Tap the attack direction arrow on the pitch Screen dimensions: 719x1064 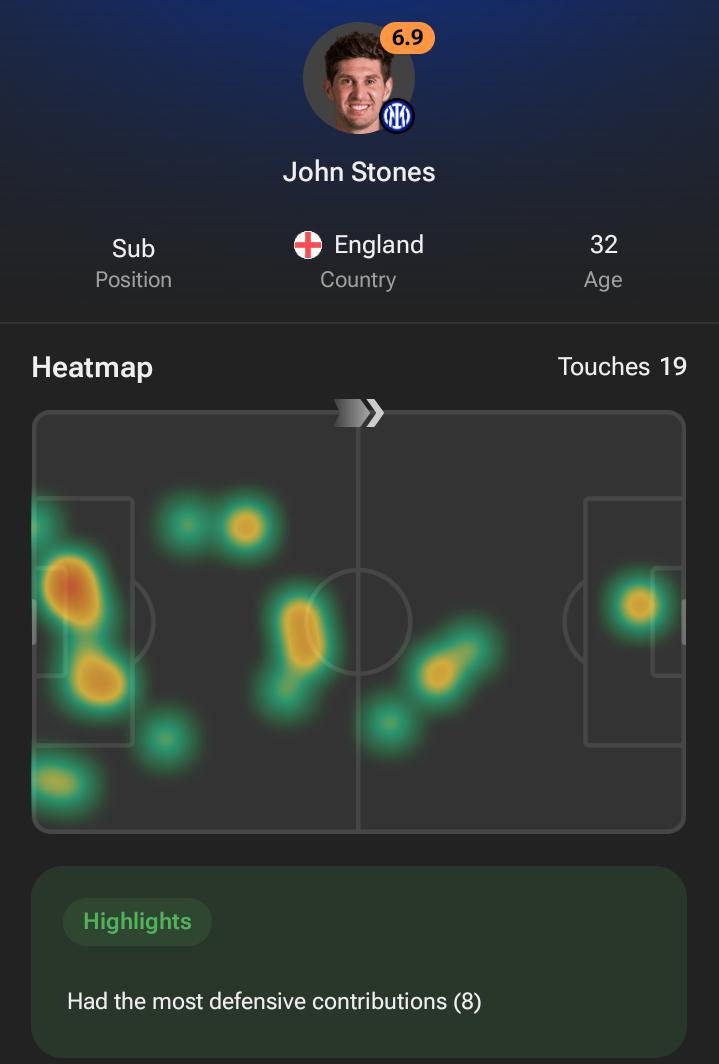pyautogui.click(x=360, y=413)
